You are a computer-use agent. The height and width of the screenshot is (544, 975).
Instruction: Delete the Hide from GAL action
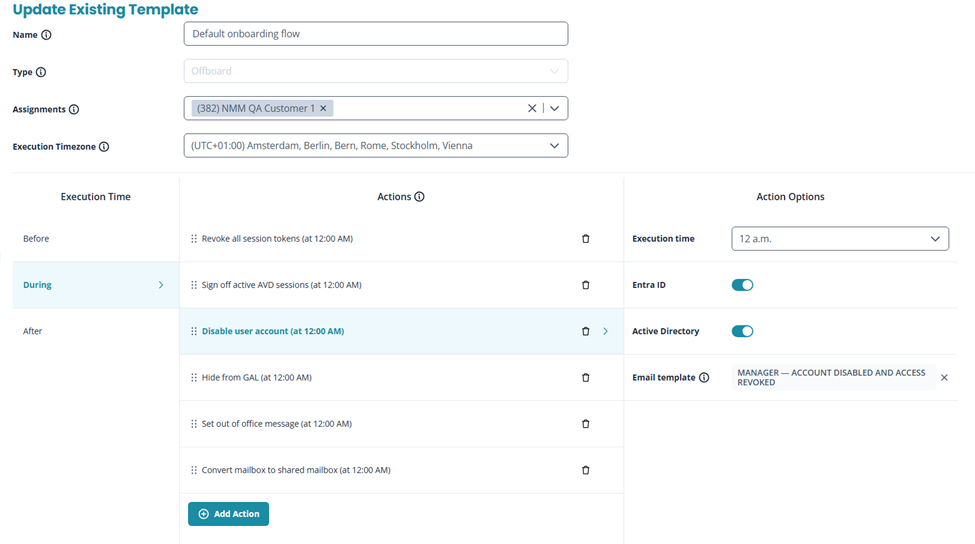[x=586, y=378]
